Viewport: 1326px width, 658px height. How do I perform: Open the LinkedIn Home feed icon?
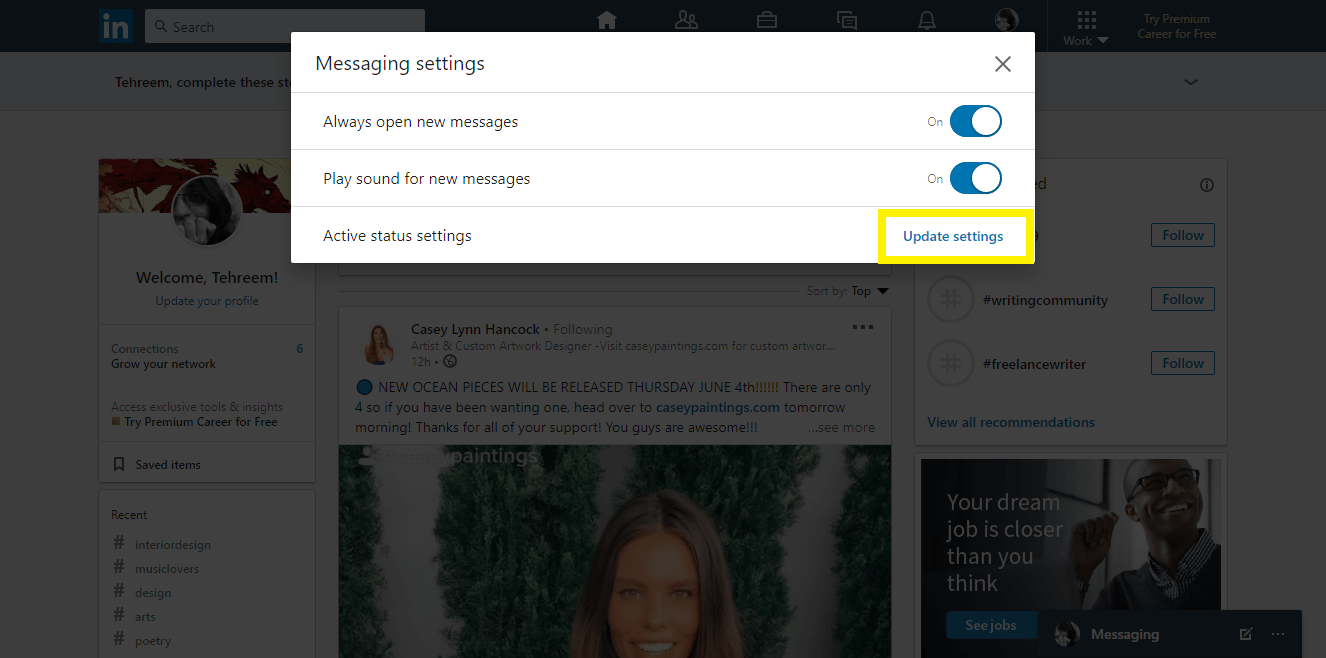point(607,19)
